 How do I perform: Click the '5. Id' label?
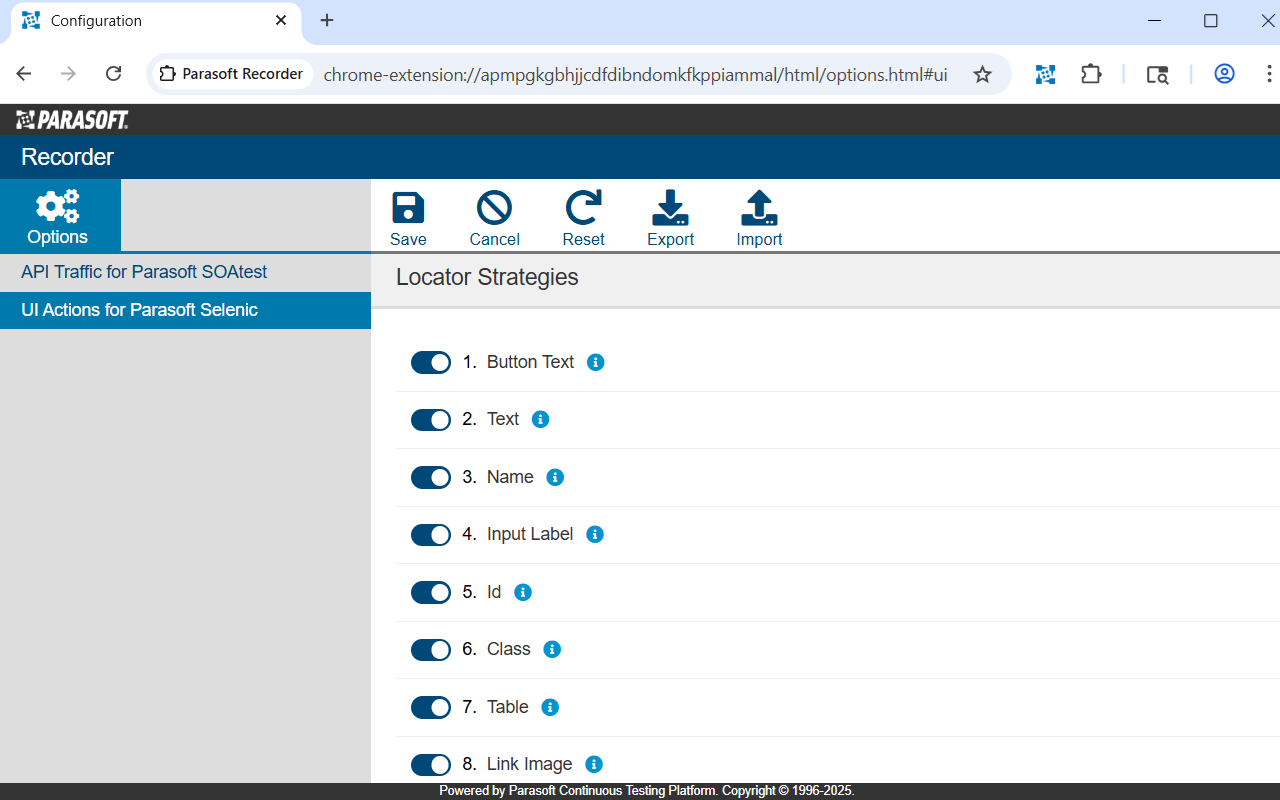point(482,592)
